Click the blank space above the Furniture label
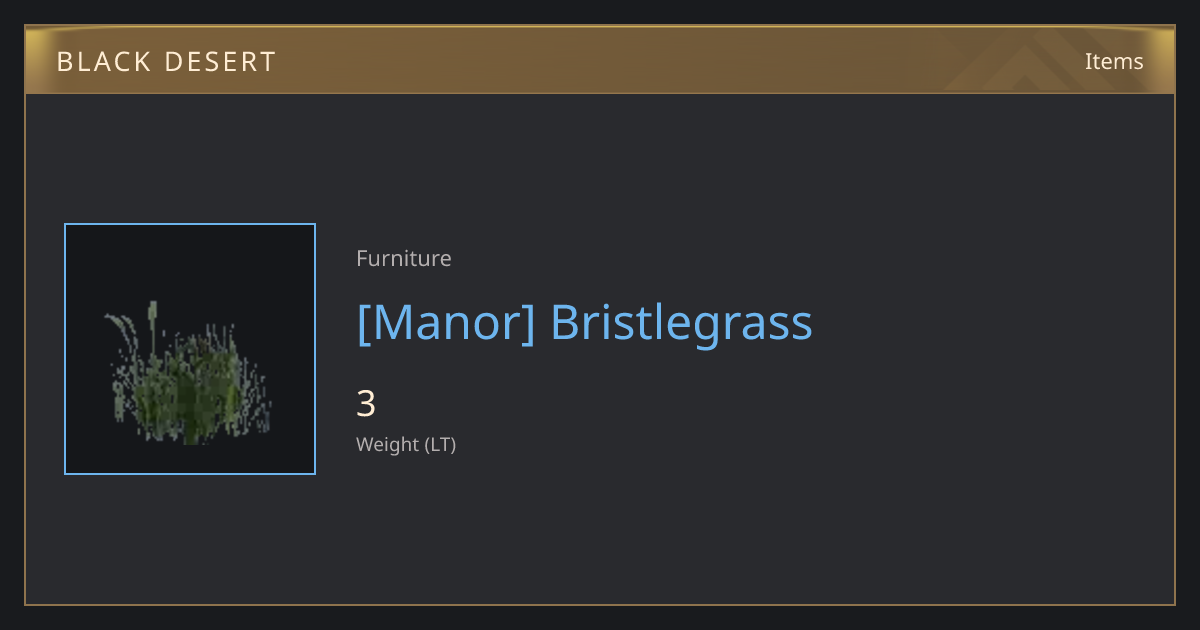Screen dimensions: 1200x630 [x=600, y=170]
